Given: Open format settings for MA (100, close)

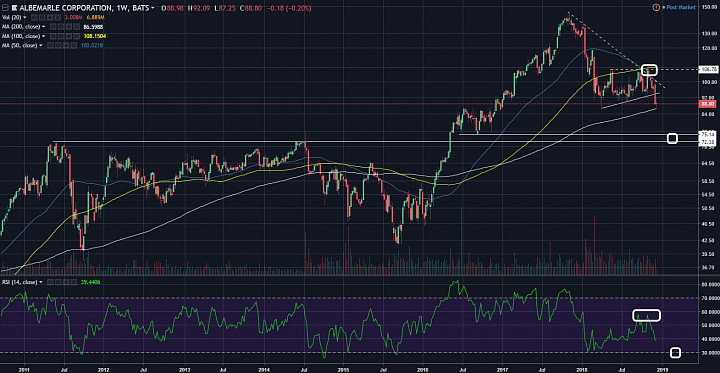Looking at the screenshot, I should (61, 36).
